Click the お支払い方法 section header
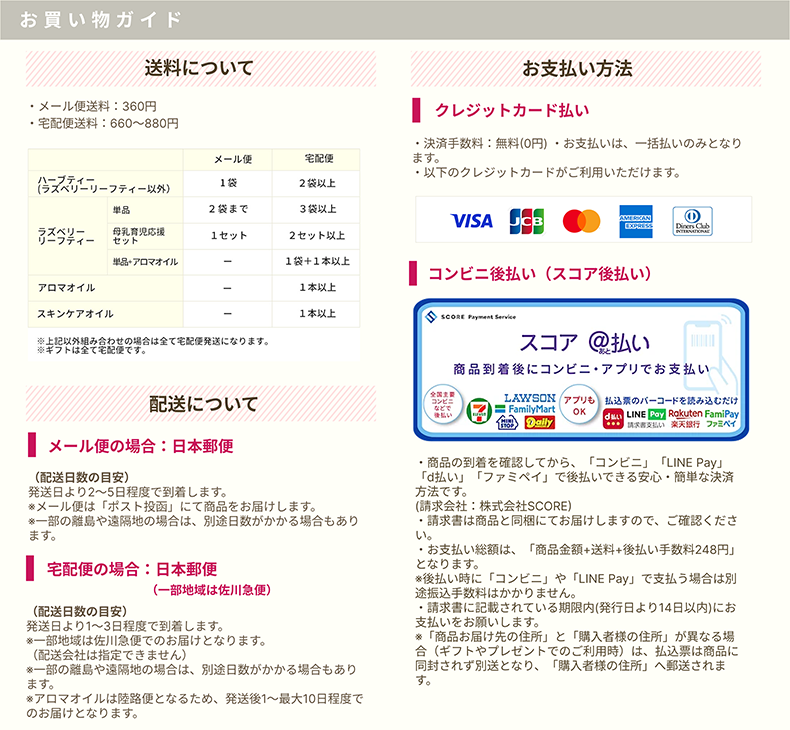Viewport: 790px width, 730px height. click(586, 69)
